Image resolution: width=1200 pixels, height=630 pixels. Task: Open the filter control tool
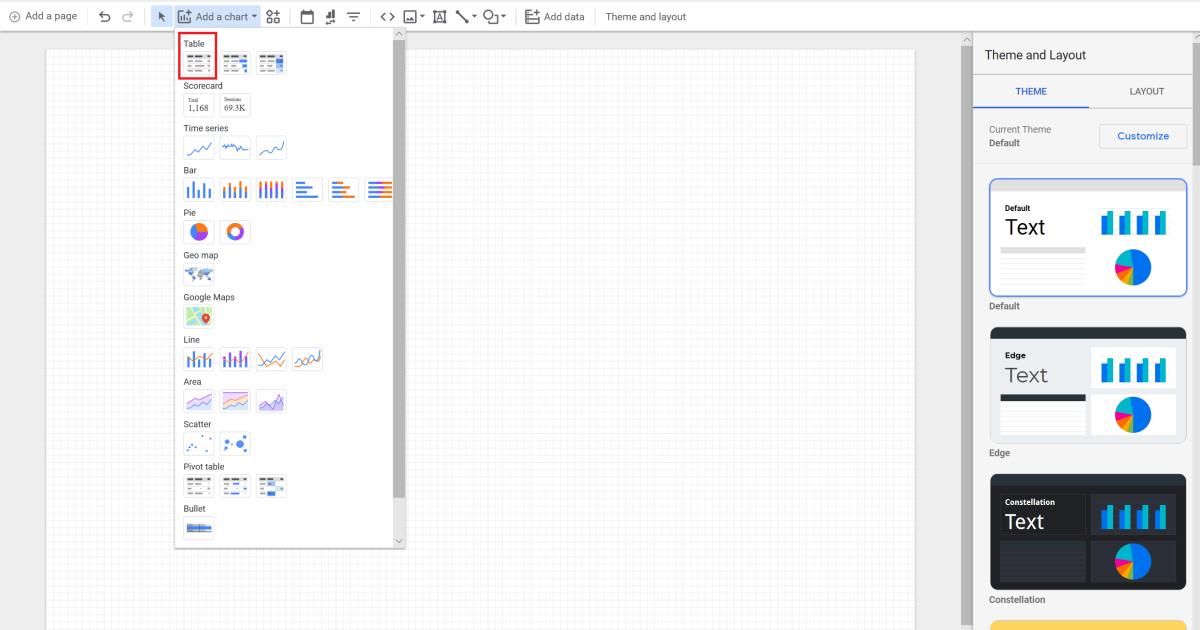(352, 16)
